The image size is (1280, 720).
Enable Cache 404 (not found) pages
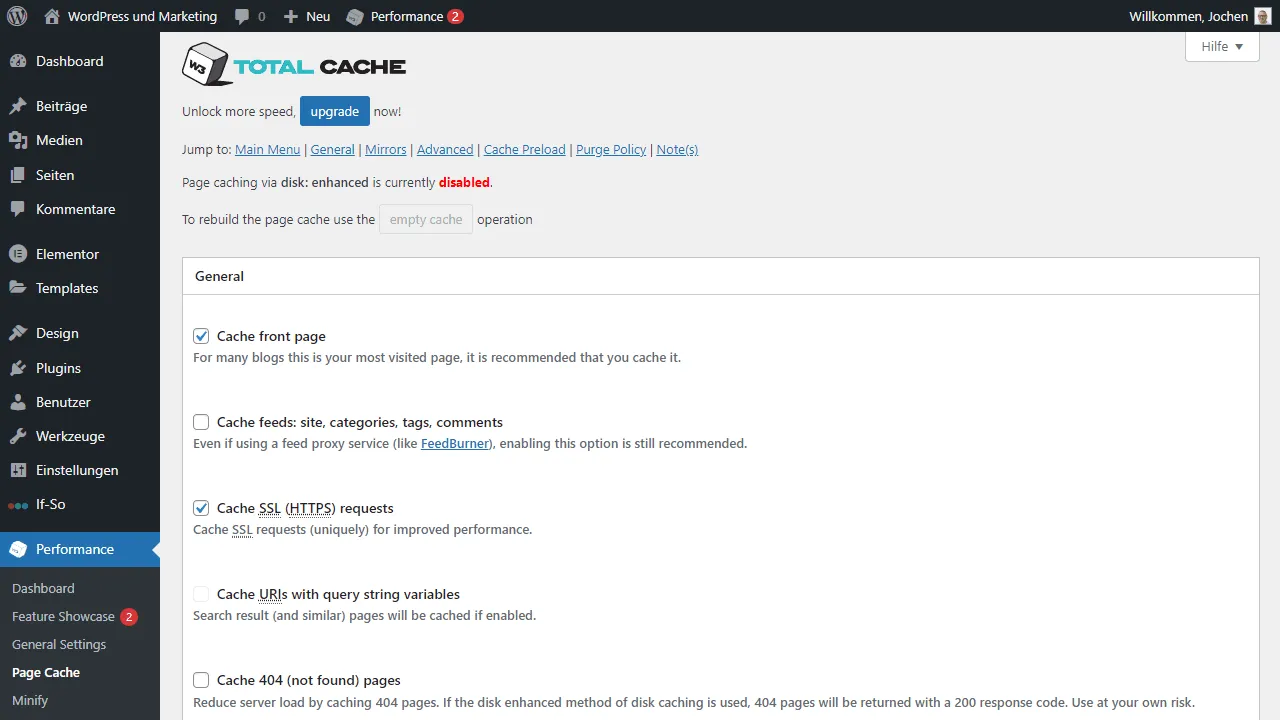pos(201,680)
